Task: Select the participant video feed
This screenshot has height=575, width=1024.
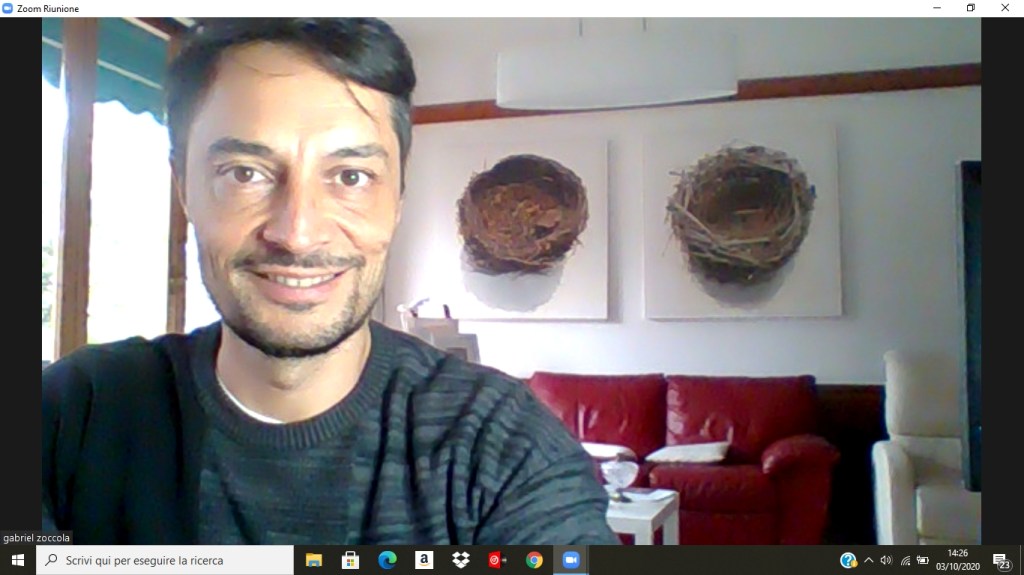Action: coord(511,280)
